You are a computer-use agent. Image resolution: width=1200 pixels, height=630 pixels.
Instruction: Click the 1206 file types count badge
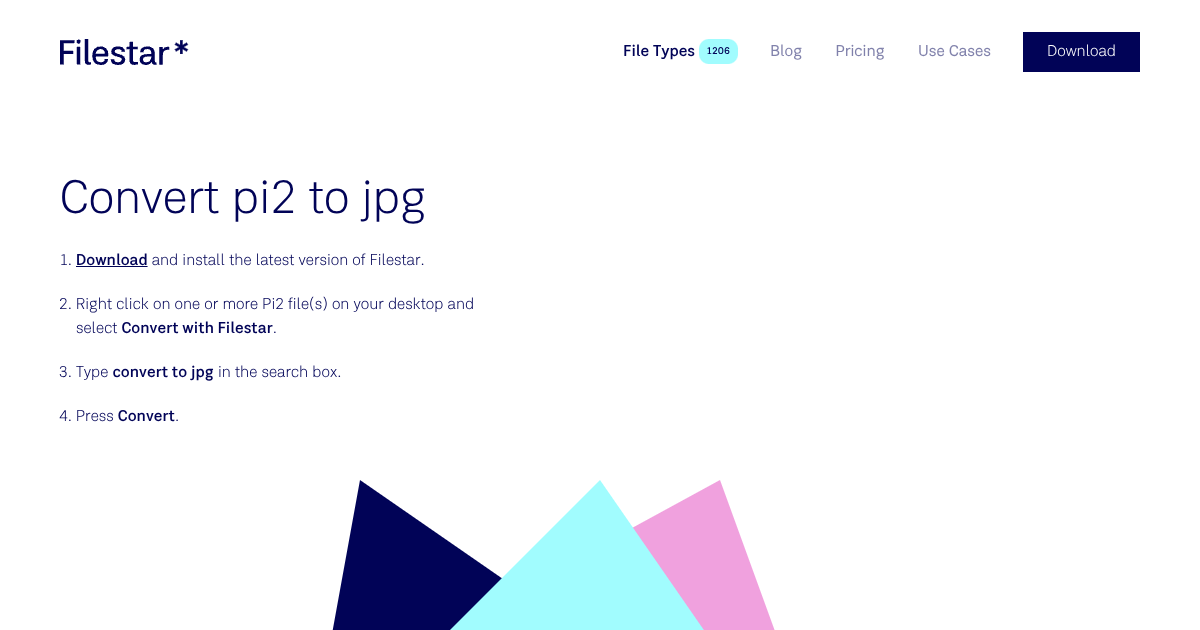pyautogui.click(x=718, y=51)
